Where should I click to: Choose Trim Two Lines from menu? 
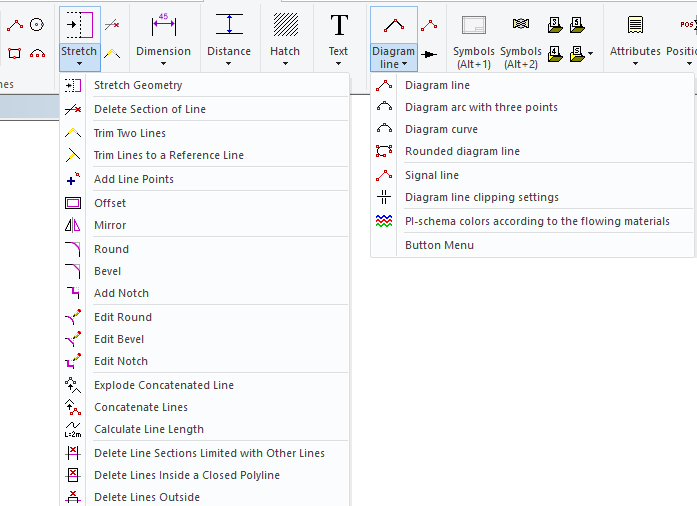pyautogui.click(x=130, y=133)
